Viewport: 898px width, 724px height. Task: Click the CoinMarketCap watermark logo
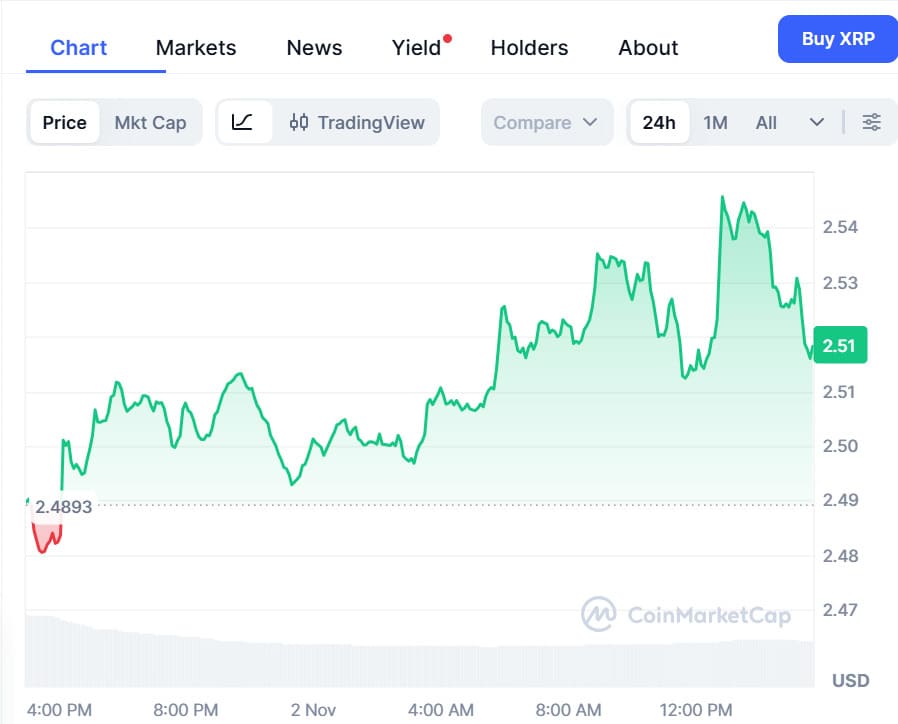click(x=599, y=614)
